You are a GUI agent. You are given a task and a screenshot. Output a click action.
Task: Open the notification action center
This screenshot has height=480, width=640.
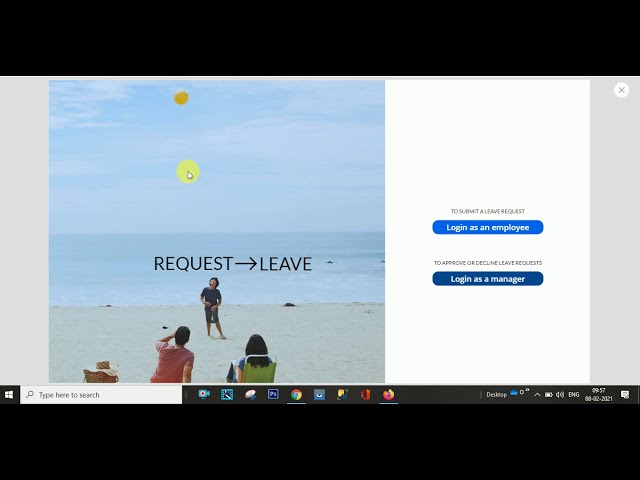[625, 395]
